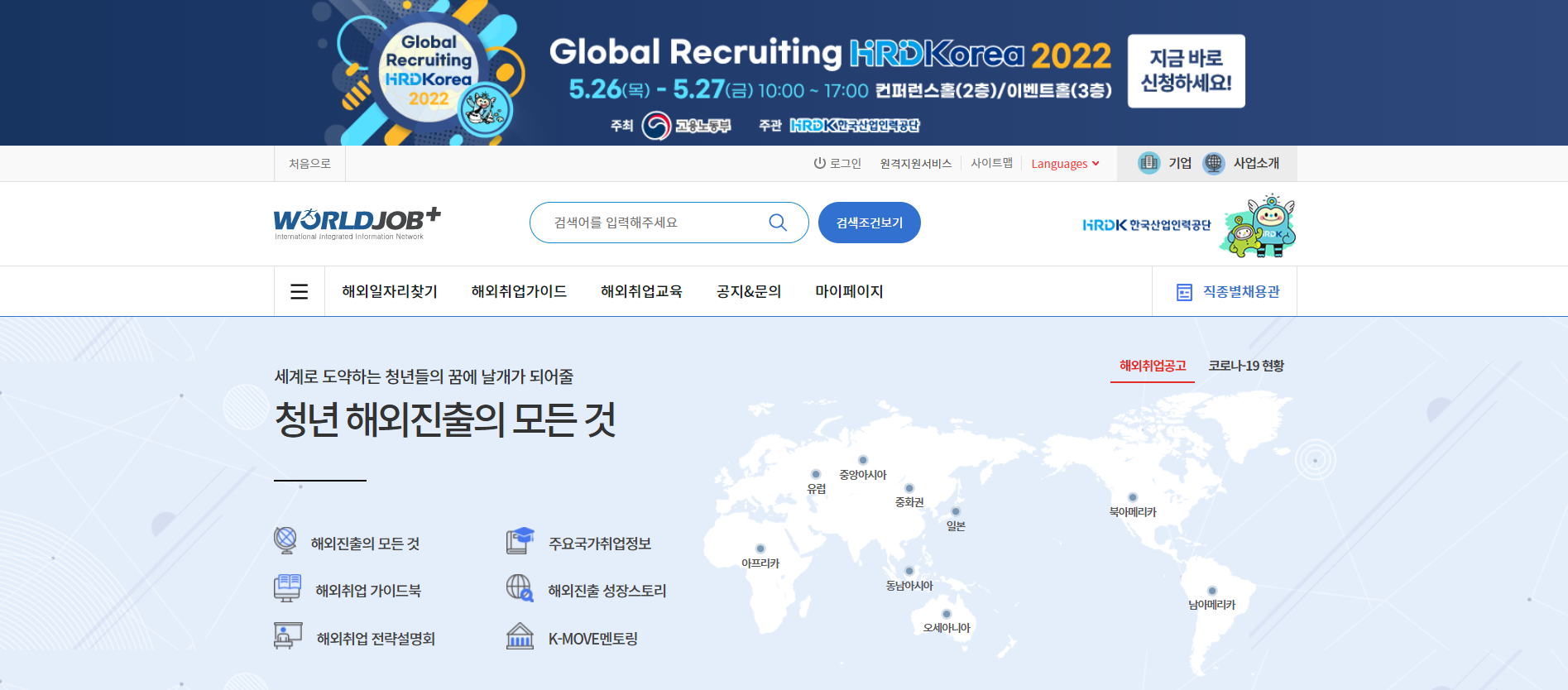Open the 해외일자리찾기 menu
The height and width of the screenshot is (690, 1568).
(390, 291)
